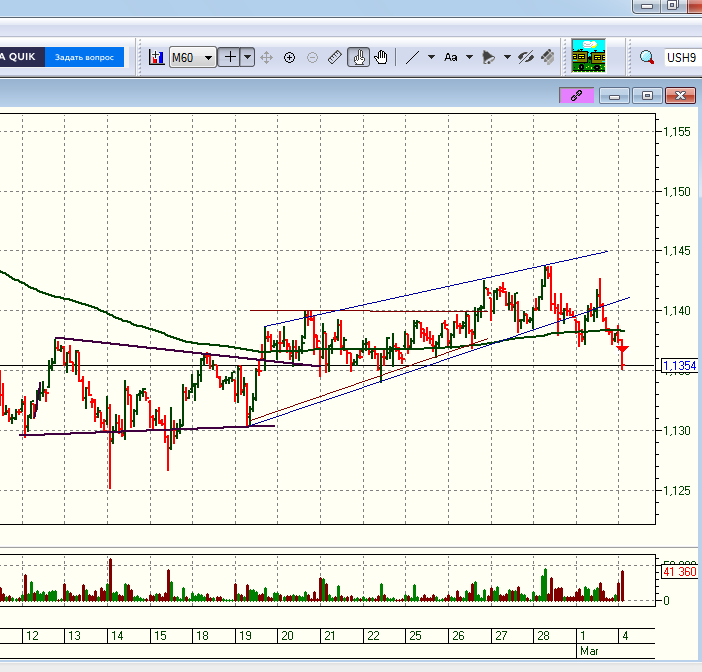This screenshot has width=702, height=672.
Task: Click the chart settings icon left of M60
Action: pyautogui.click(x=156, y=57)
